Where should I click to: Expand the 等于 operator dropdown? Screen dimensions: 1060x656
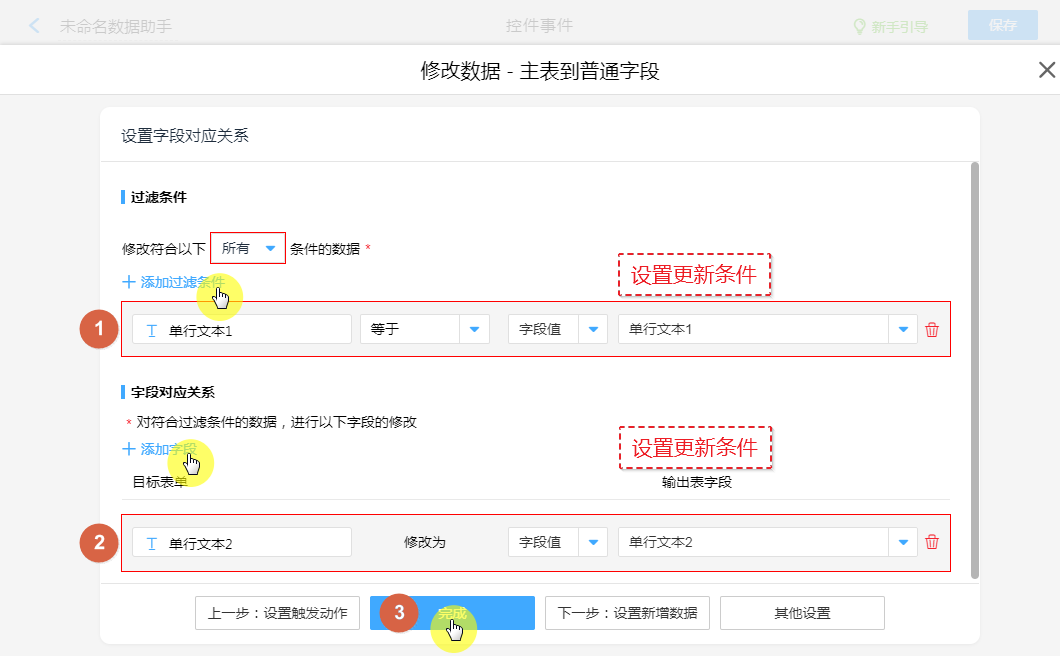point(474,329)
